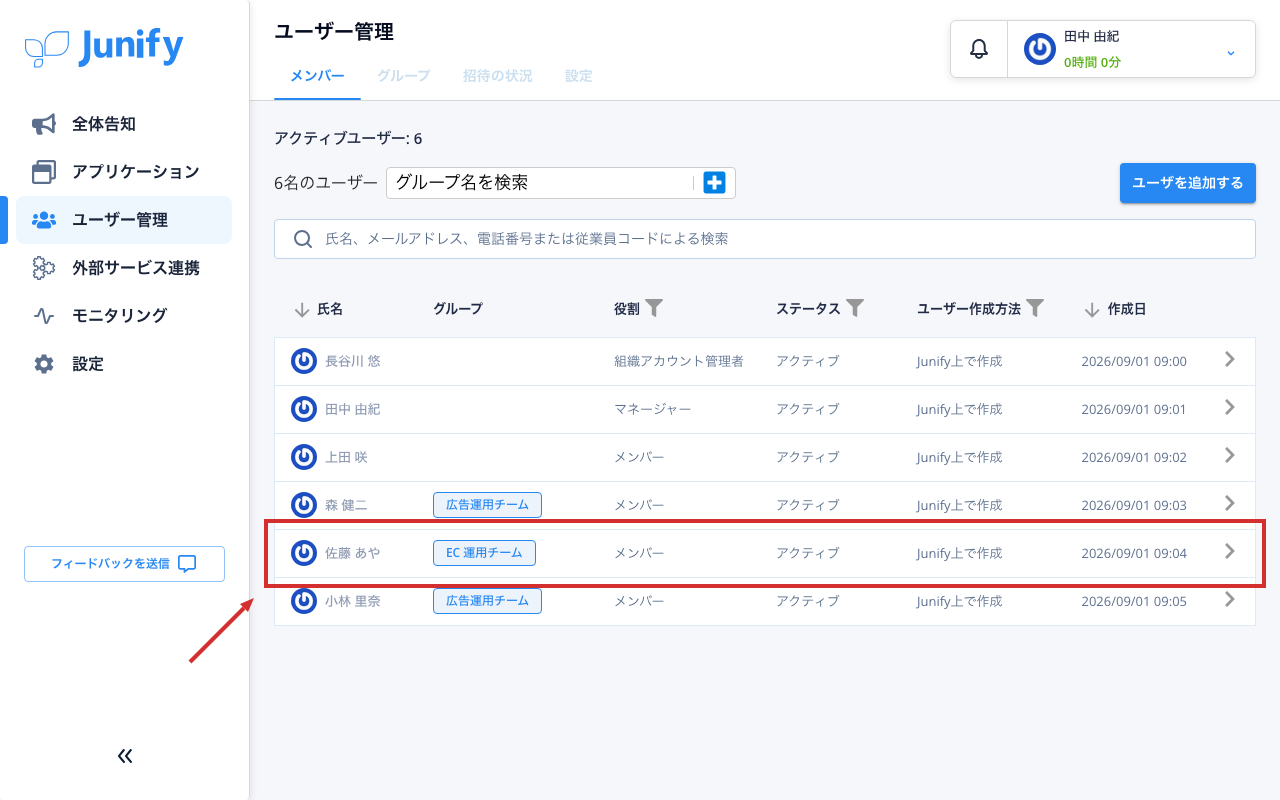Click the 外部サービス連携 gears icon
The height and width of the screenshot is (800, 1280).
pyautogui.click(x=44, y=268)
